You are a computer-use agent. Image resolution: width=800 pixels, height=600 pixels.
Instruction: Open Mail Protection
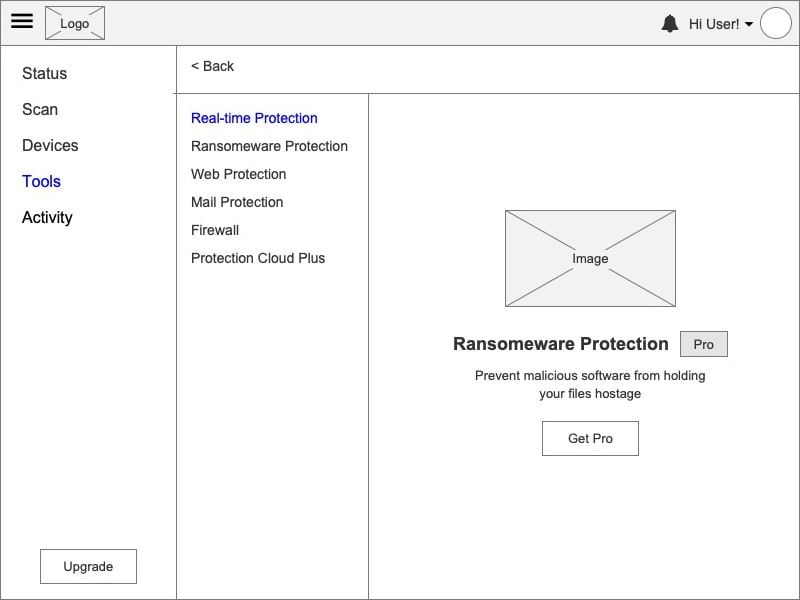pos(237,202)
